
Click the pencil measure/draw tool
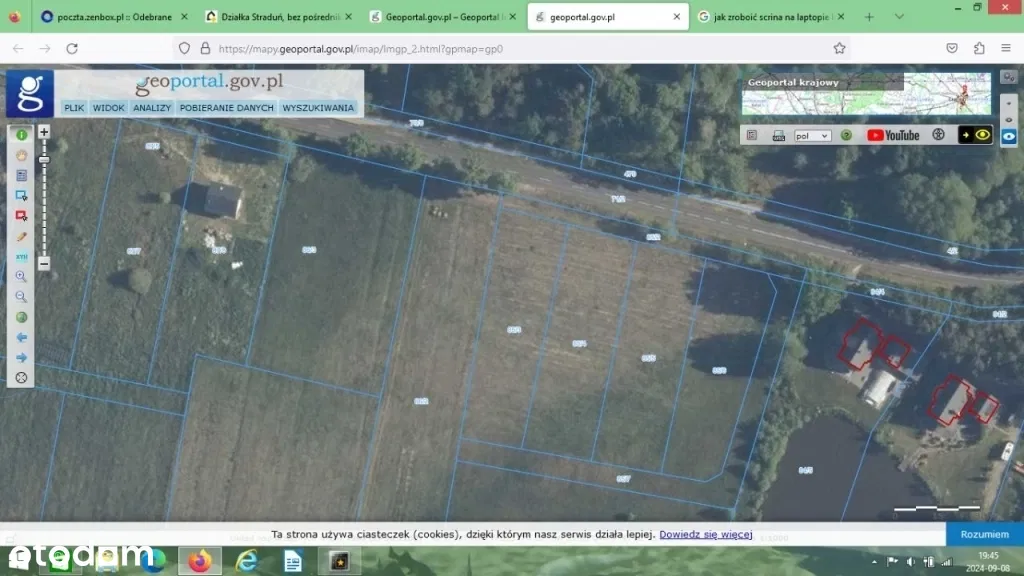coord(21,236)
